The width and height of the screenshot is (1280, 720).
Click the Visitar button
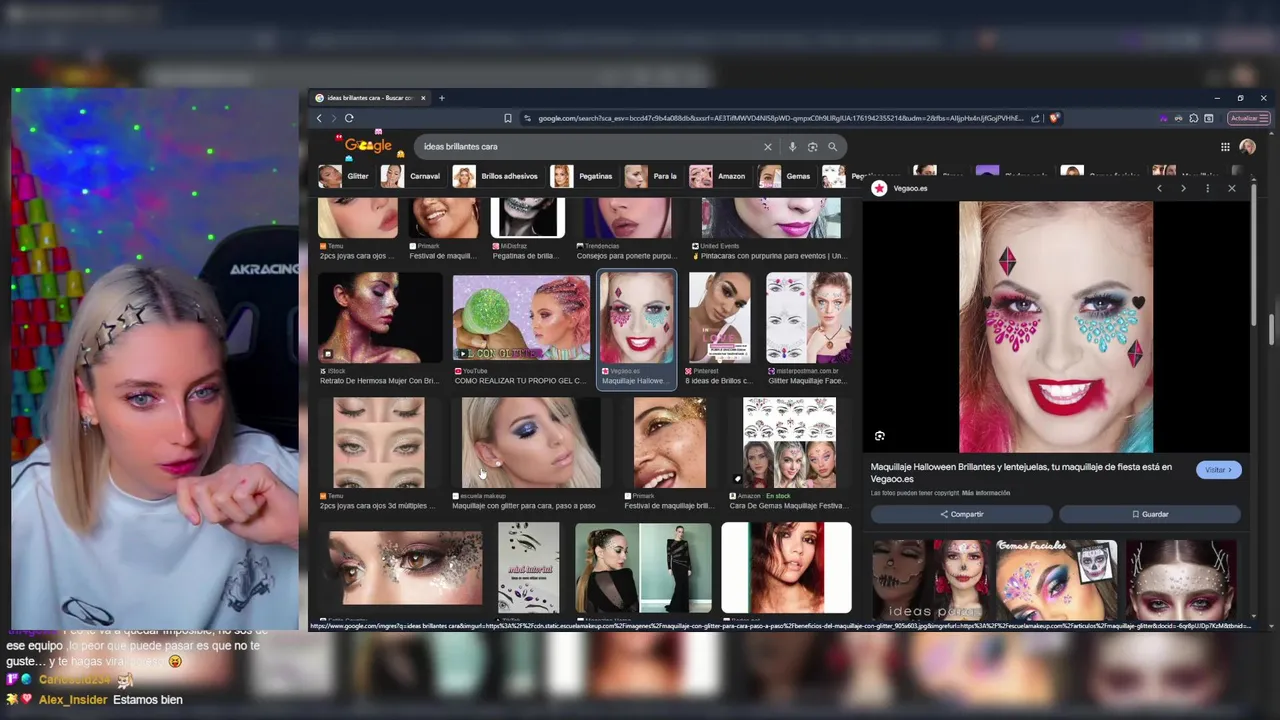pyautogui.click(x=1218, y=470)
